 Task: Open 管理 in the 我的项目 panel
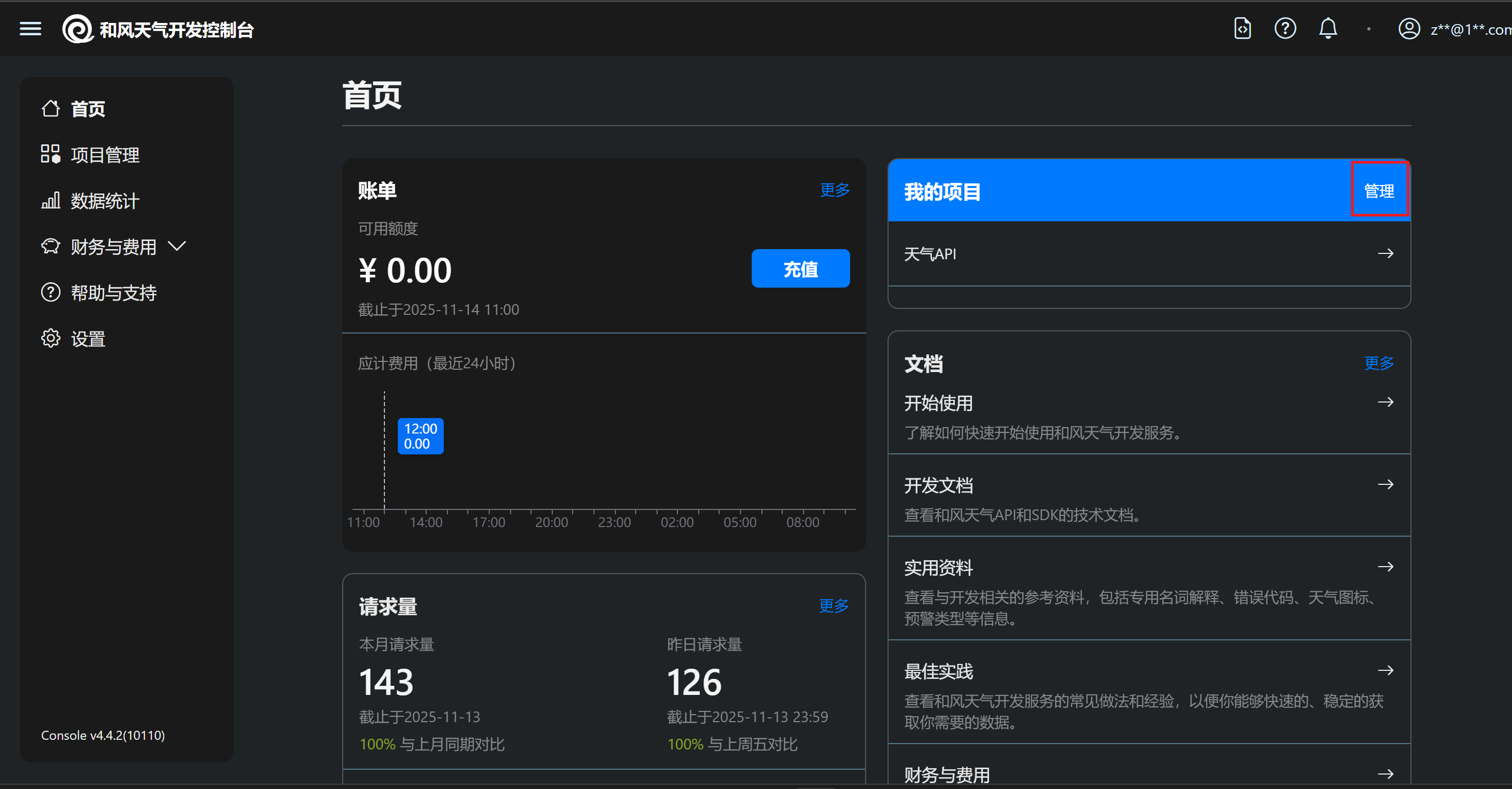1379,190
